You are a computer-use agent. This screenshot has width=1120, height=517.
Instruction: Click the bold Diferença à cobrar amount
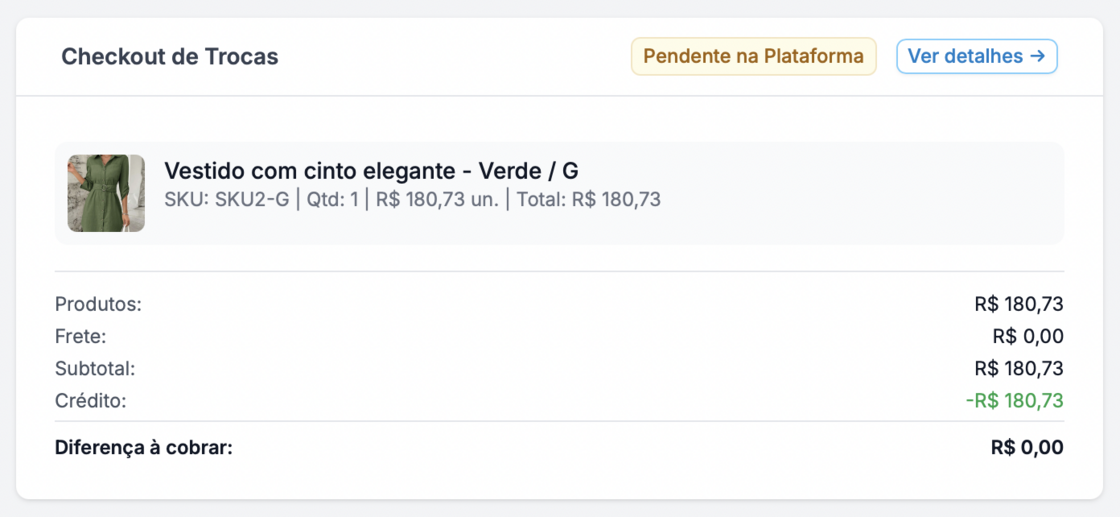[1027, 447]
